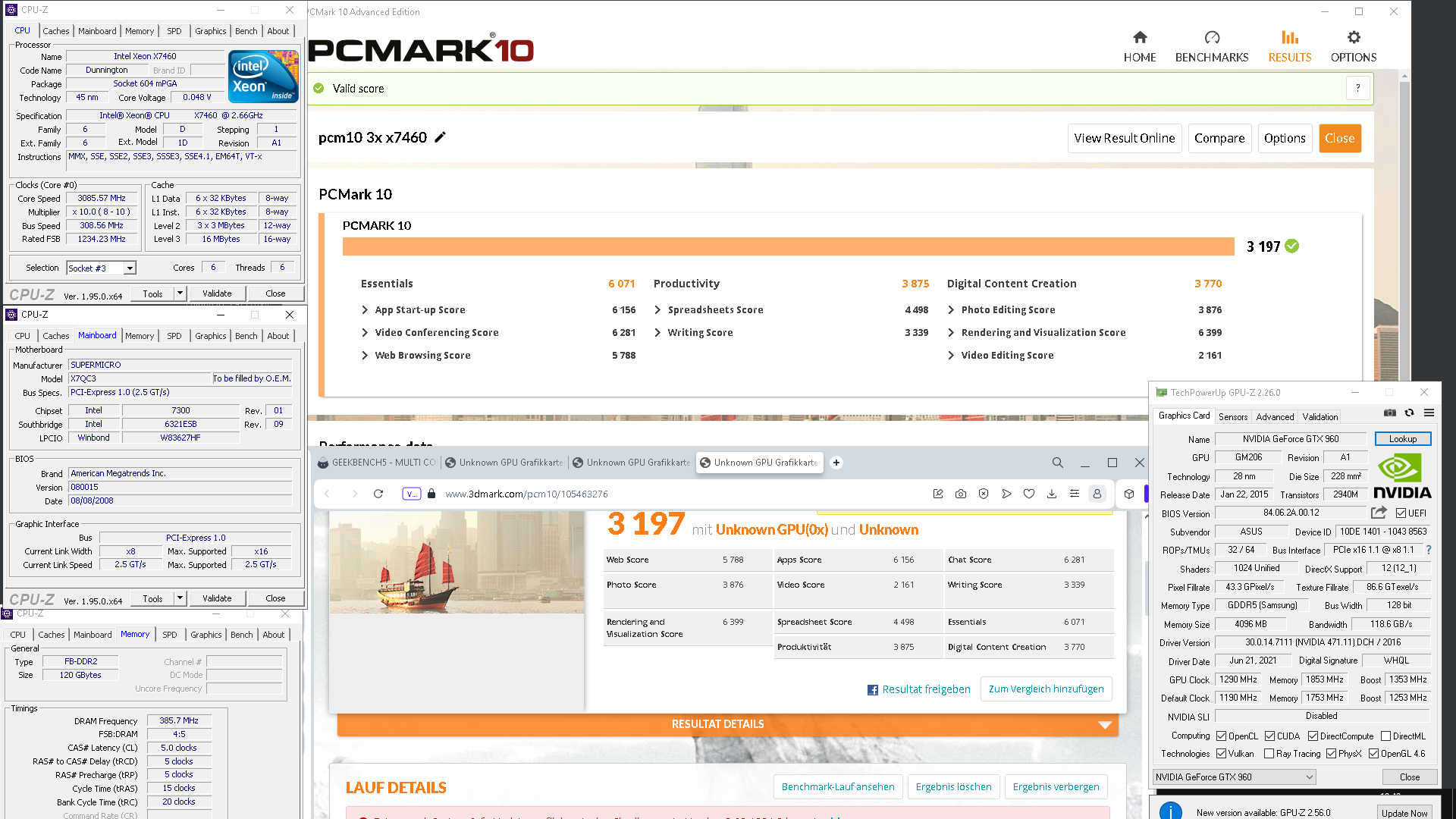Switch to the Geekbench5 browser tab

pyautogui.click(x=376, y=463)
